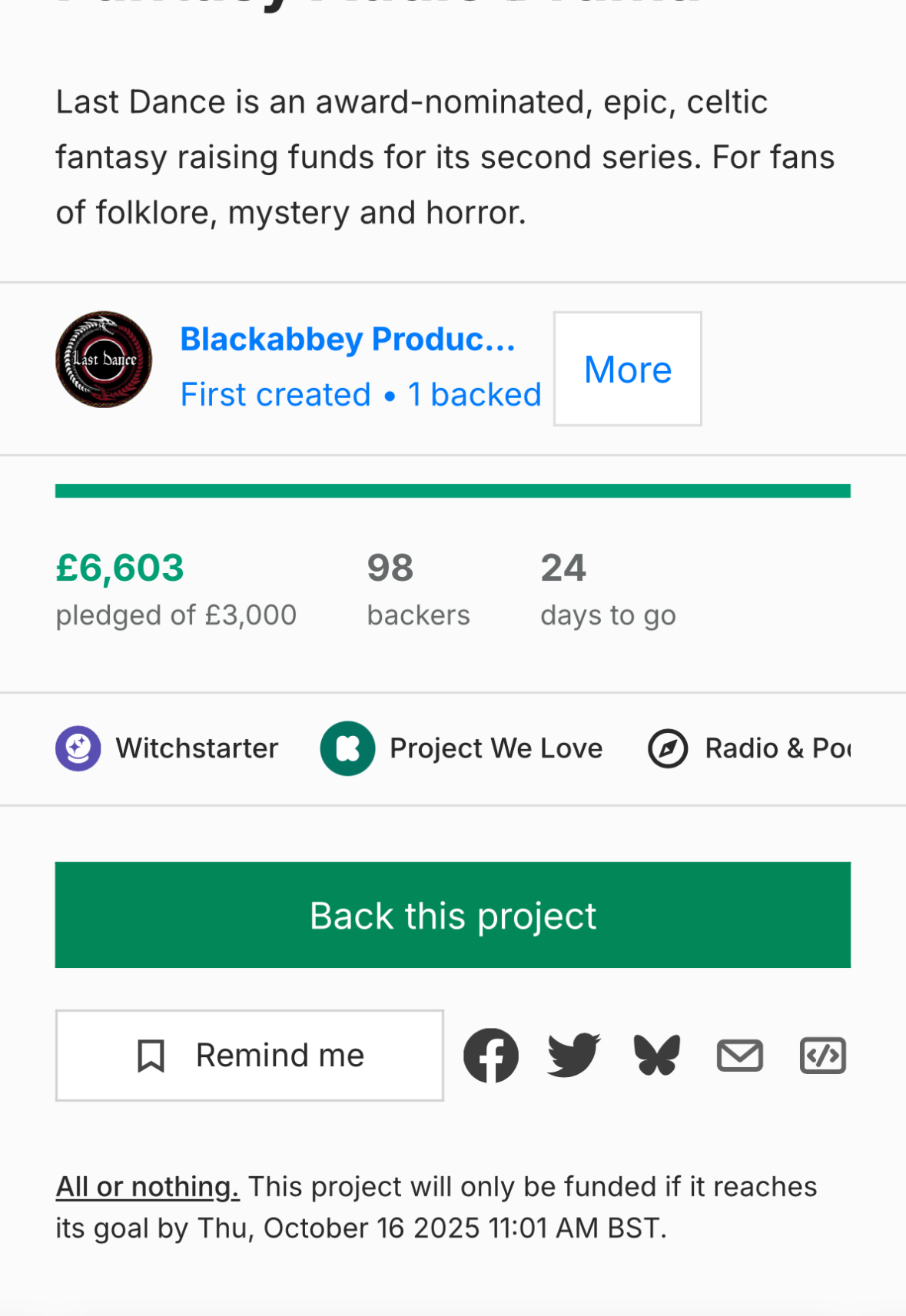Click the Last Dance creator avatar
This screenshot has height=1316, width=906.
(x=104, y=360)
